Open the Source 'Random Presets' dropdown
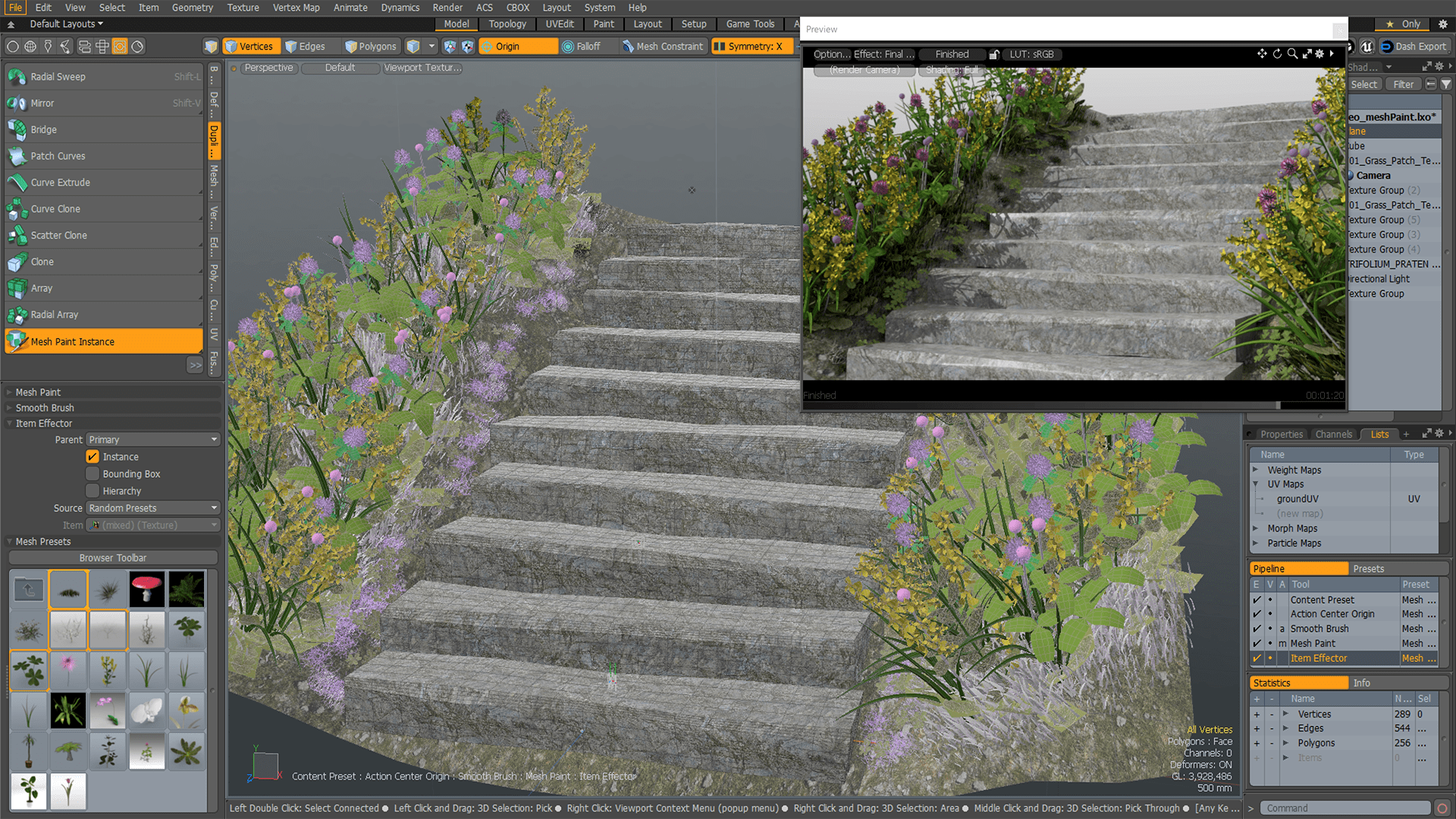 click(152, 507)
